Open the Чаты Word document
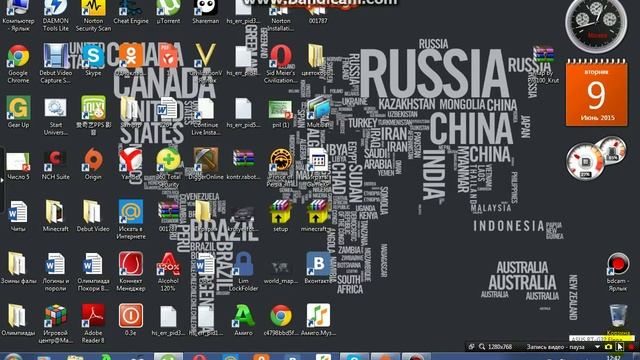This screenshot has height=360, width=640. 18,216
